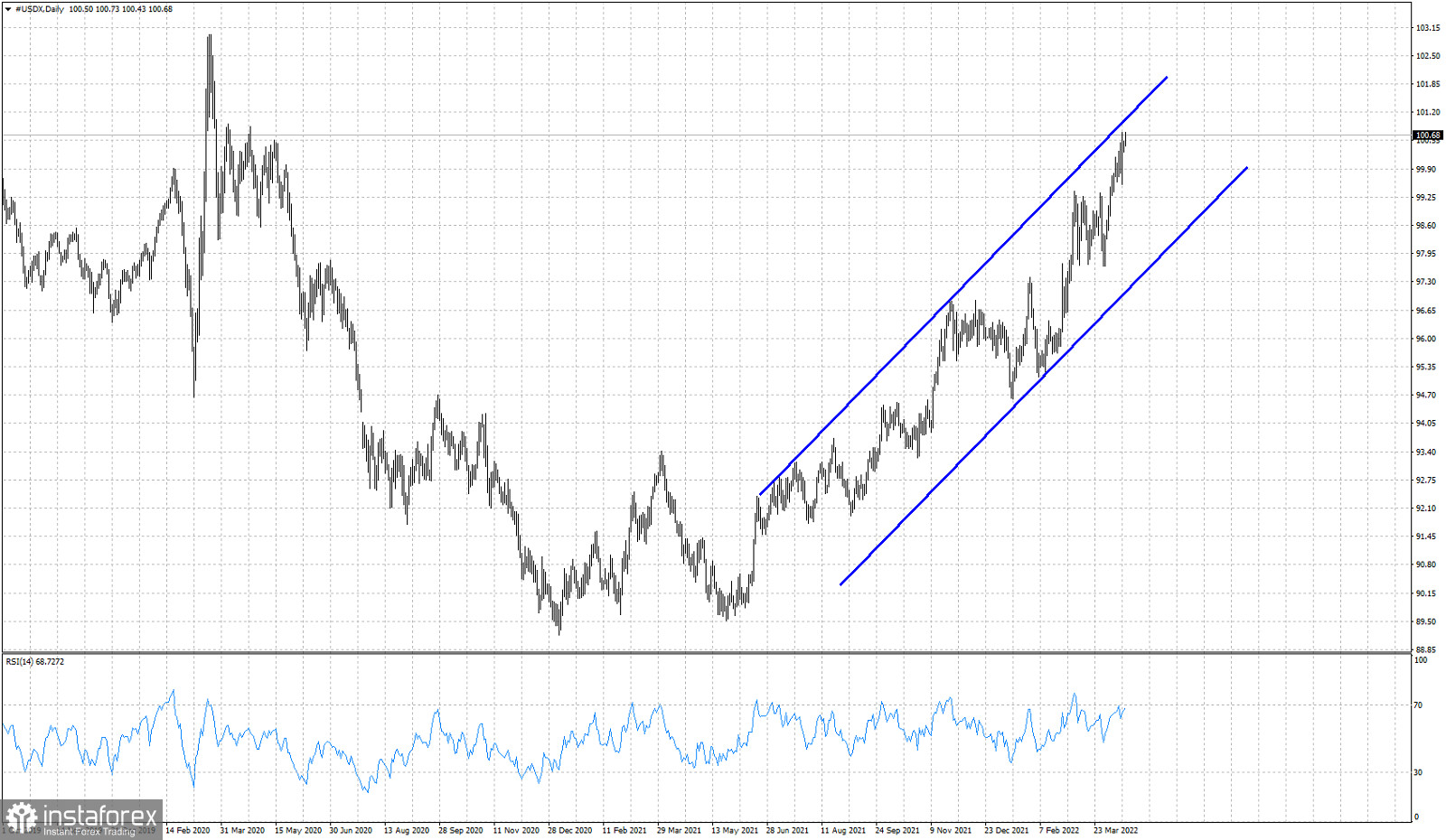The width and height of the screenshot is (1446, 840).
Task: Click the 93.40 price axis label
Action: point(1426,452)
